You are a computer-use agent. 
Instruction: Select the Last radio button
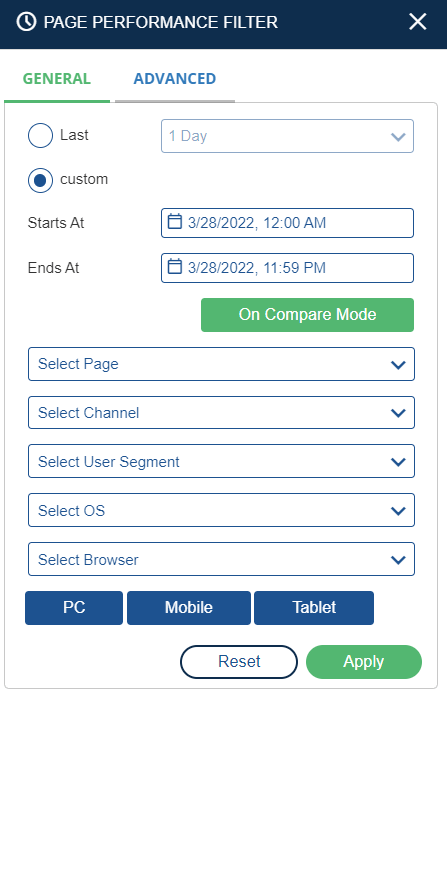40,136
